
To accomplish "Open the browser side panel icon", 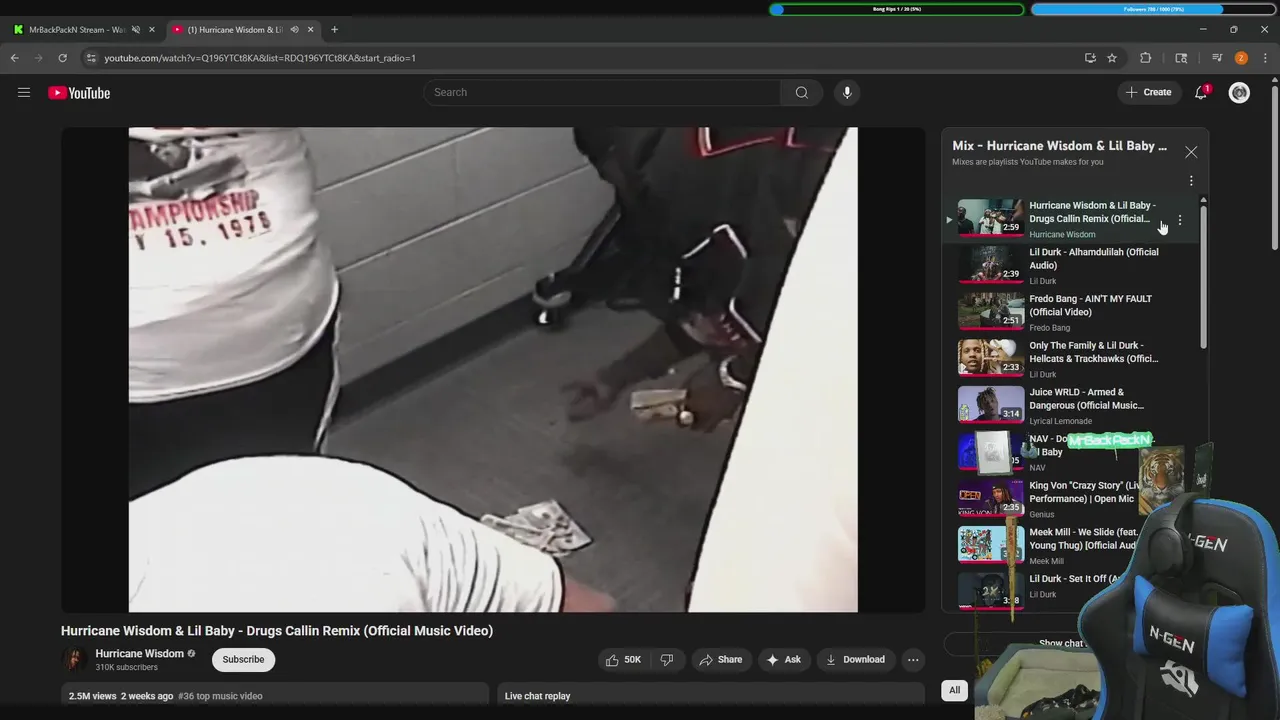I will tap(1181, 58).
